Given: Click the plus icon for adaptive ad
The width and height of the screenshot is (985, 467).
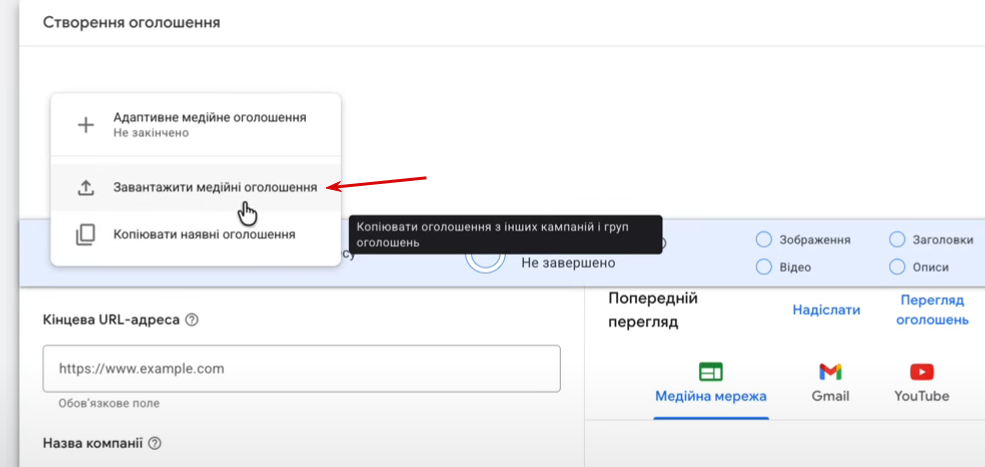Looking at the screenshot, I should coord(85,125).
